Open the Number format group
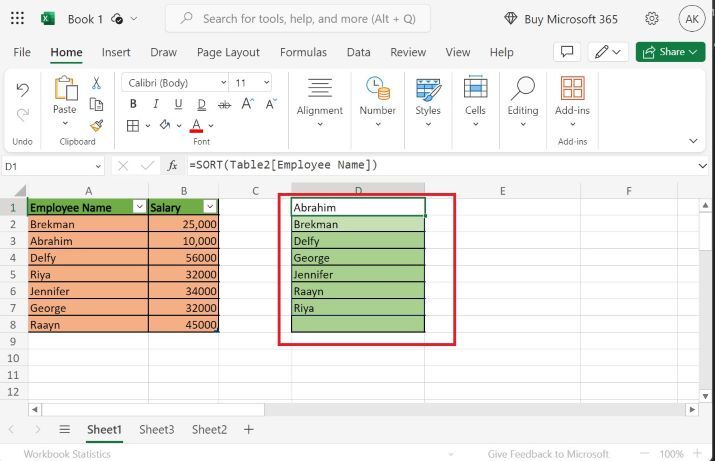Viewport: 715px width, 461px height. click(378, 103)
